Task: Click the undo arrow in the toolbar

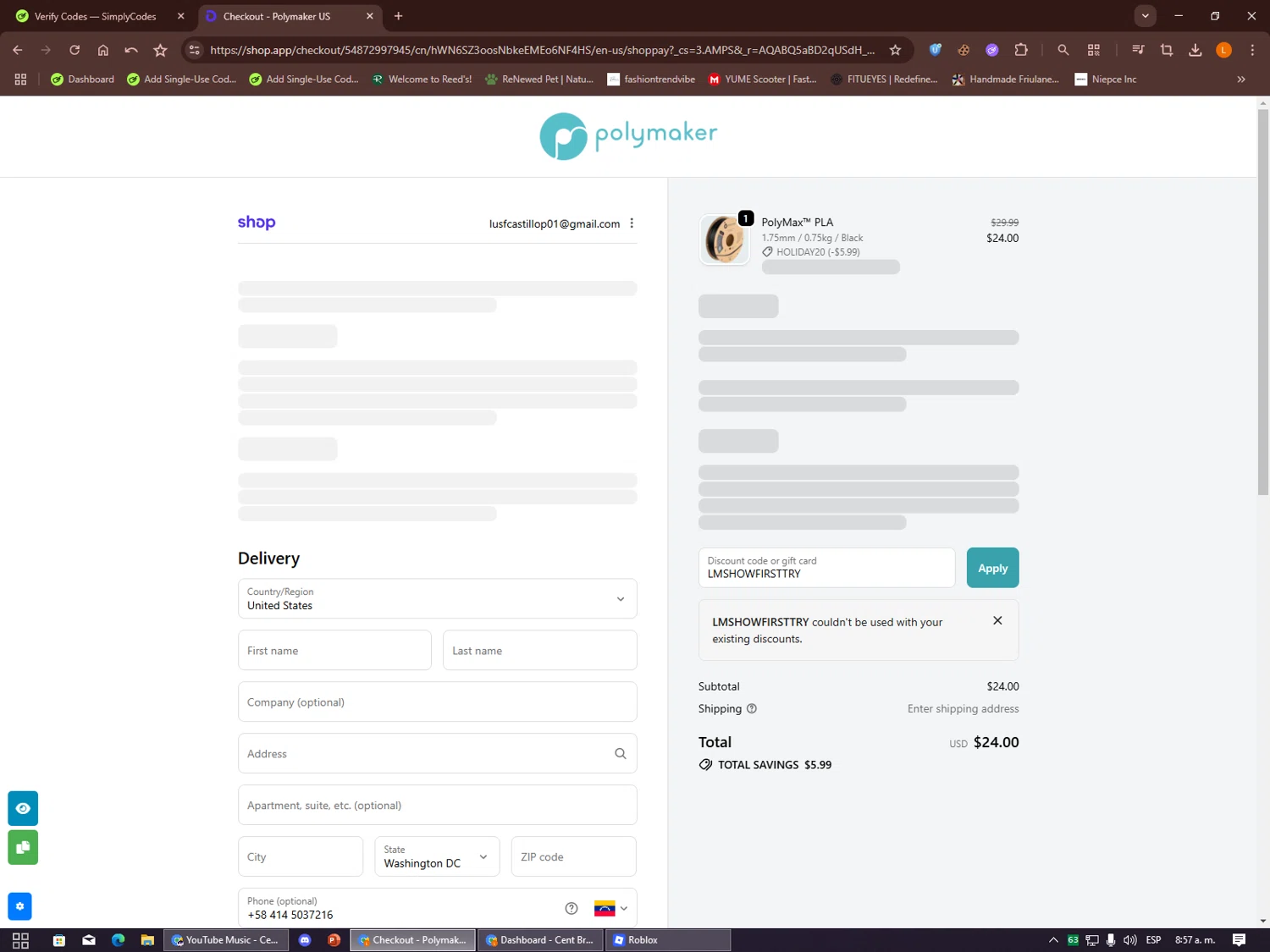Action: click(x=131, y=50)
